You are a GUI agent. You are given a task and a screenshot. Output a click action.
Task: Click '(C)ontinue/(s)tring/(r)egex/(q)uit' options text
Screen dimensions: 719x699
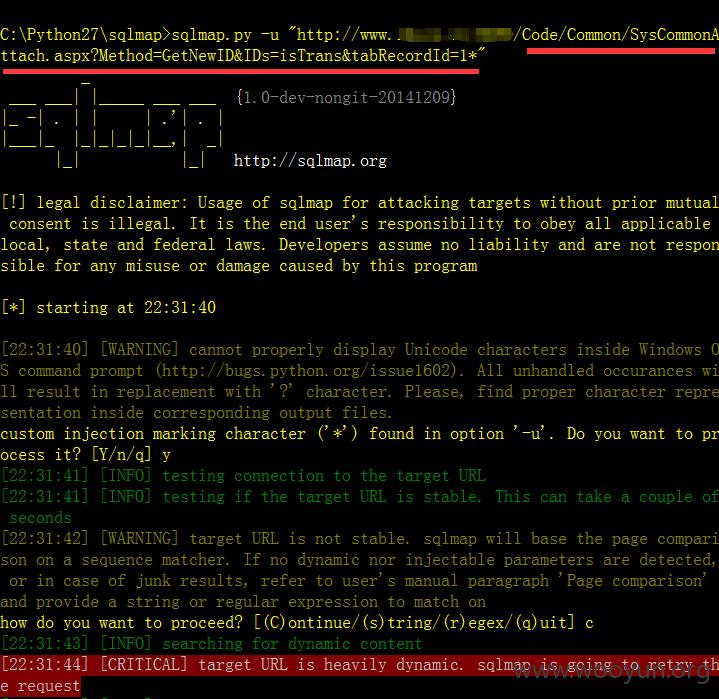[414, 623]
